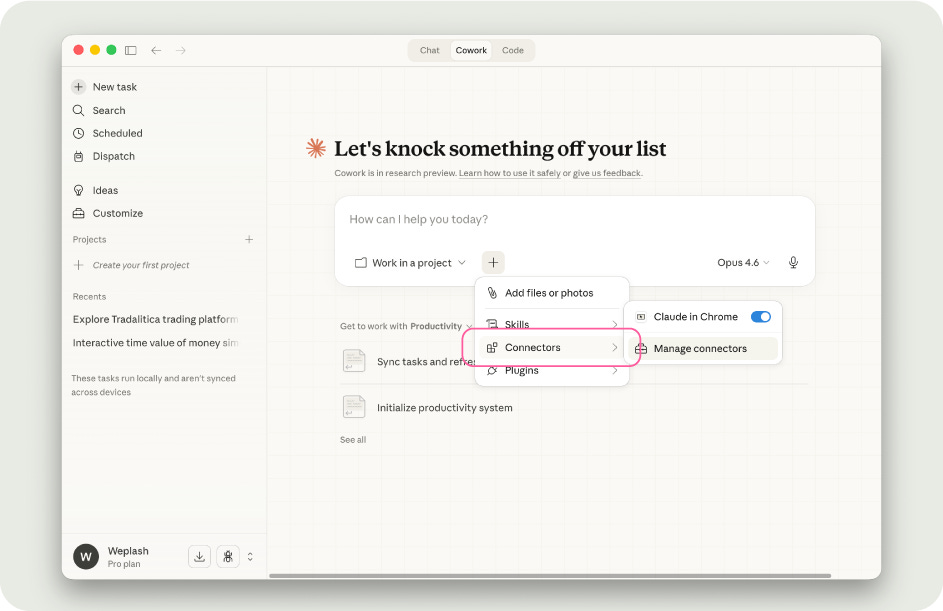
Task: Click See all suggestions
Action: point(353,440)
